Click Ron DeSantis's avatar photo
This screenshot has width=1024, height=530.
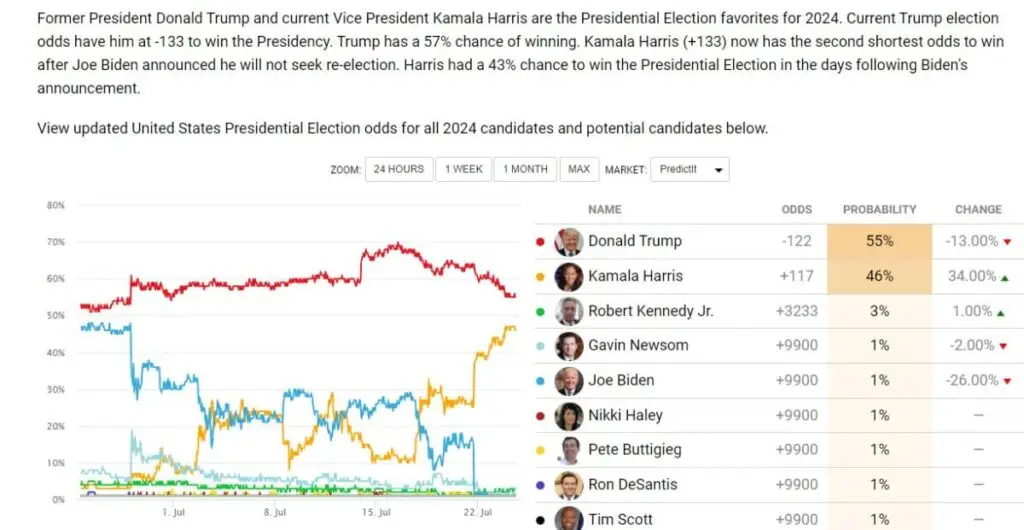(569, 485)
